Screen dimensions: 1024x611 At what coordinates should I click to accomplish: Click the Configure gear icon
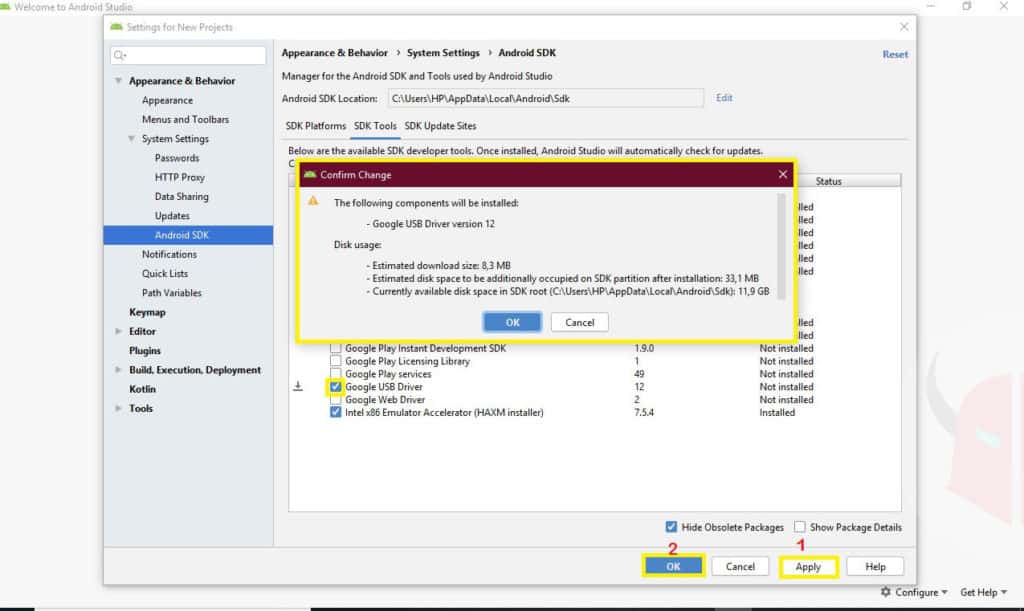886,592
